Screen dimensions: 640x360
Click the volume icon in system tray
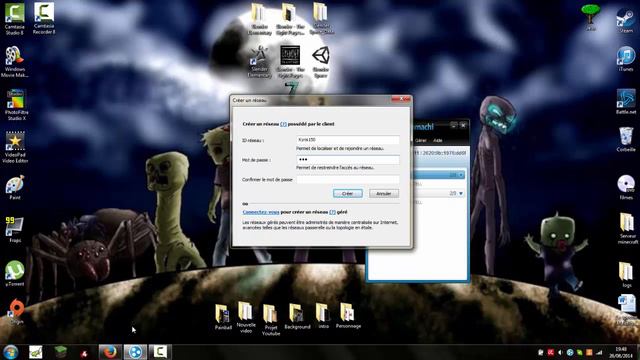[x=560, y=352]
